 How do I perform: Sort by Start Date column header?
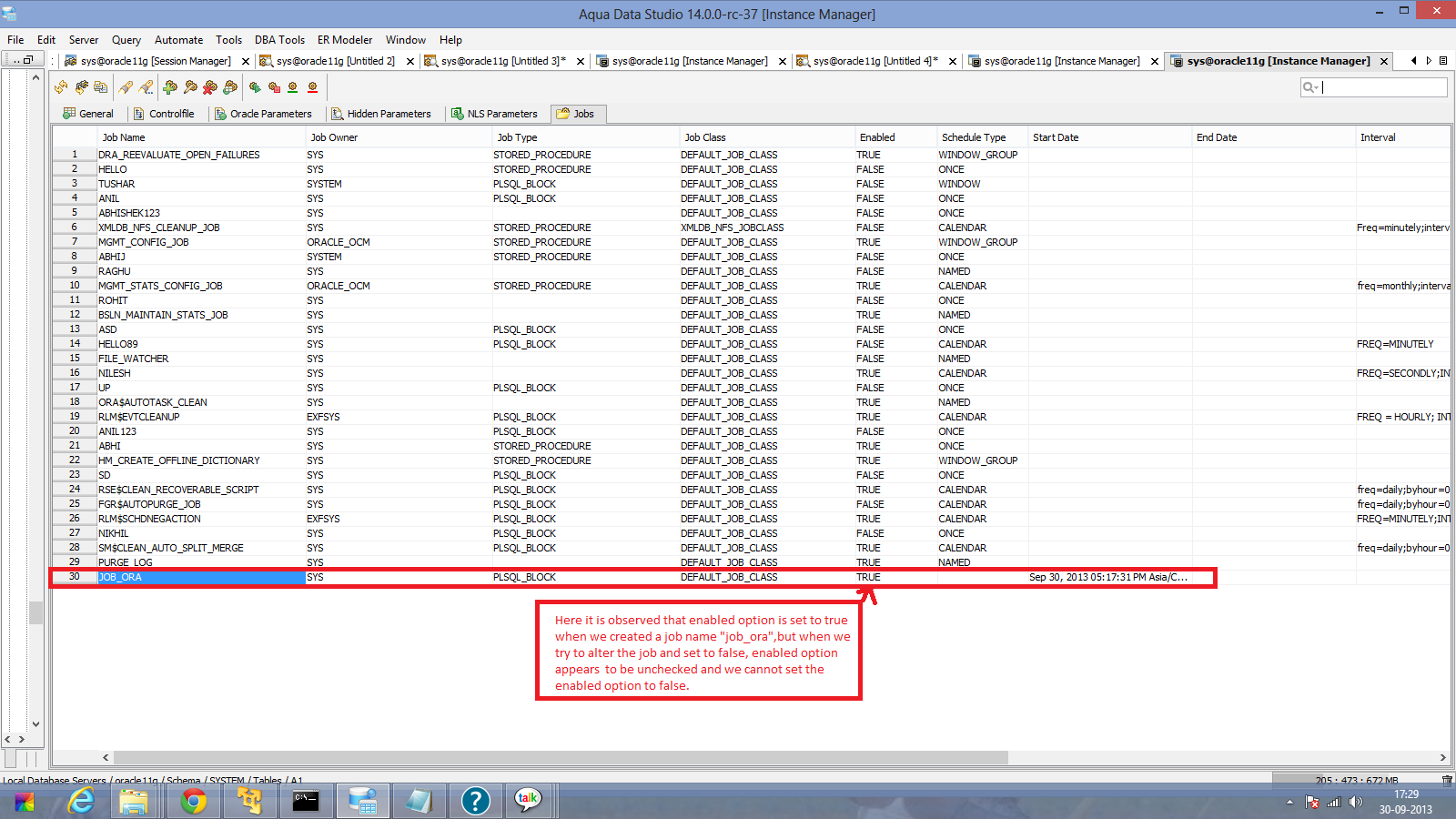1109,137
